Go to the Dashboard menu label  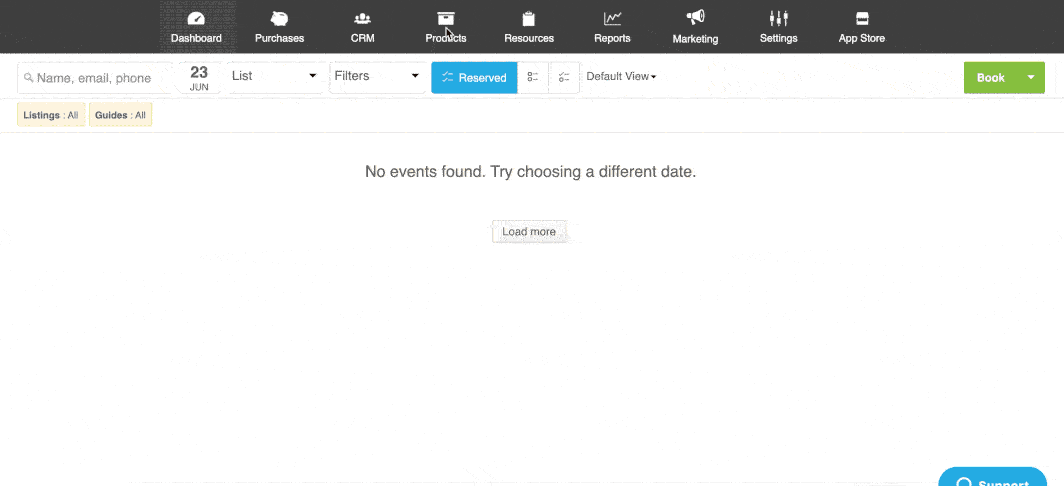196,38
